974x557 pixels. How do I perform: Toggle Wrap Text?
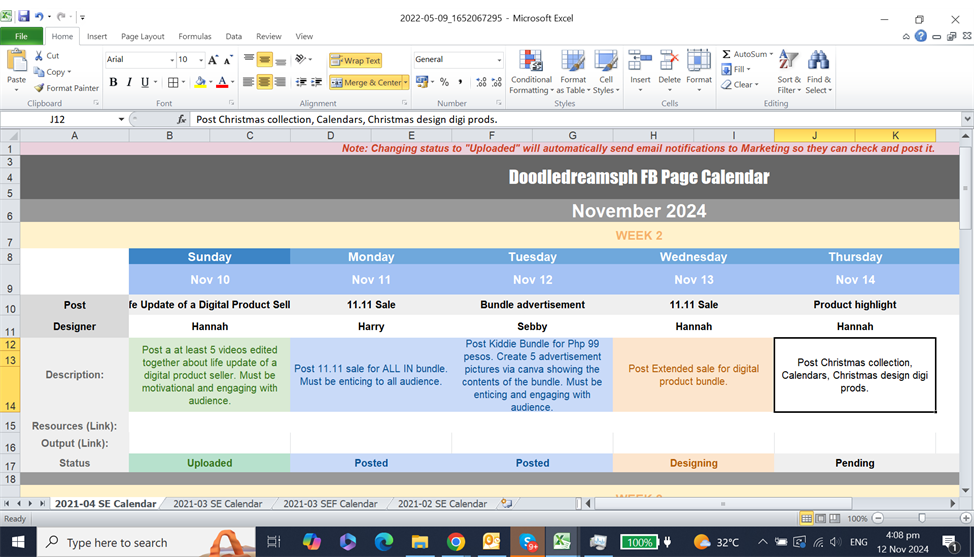click(x=355, y=60)
